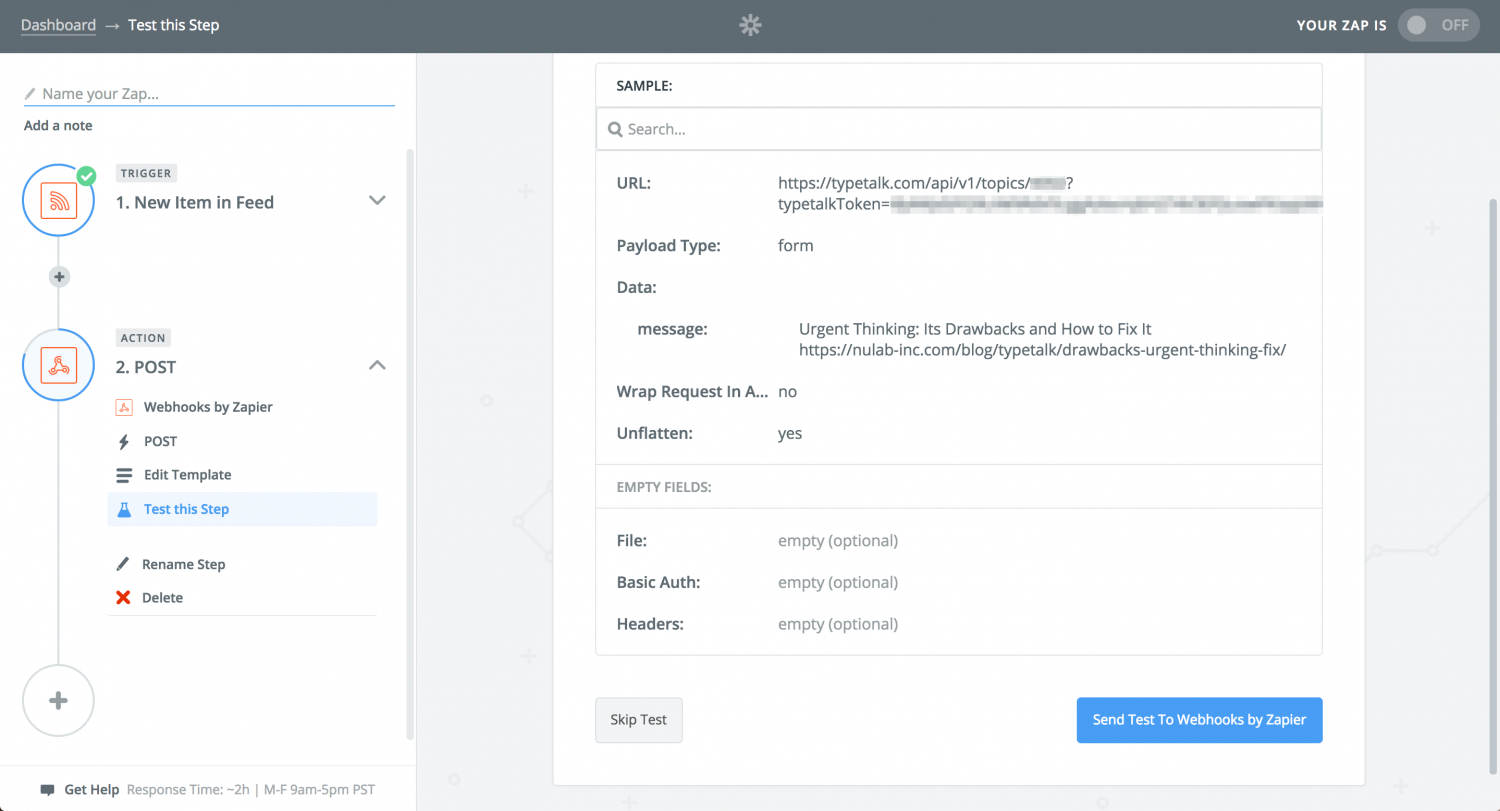Screen dimensions: 1500x811
Task: Click the Webhooks by Zapier app icon
Action: [x=124, y=407]
